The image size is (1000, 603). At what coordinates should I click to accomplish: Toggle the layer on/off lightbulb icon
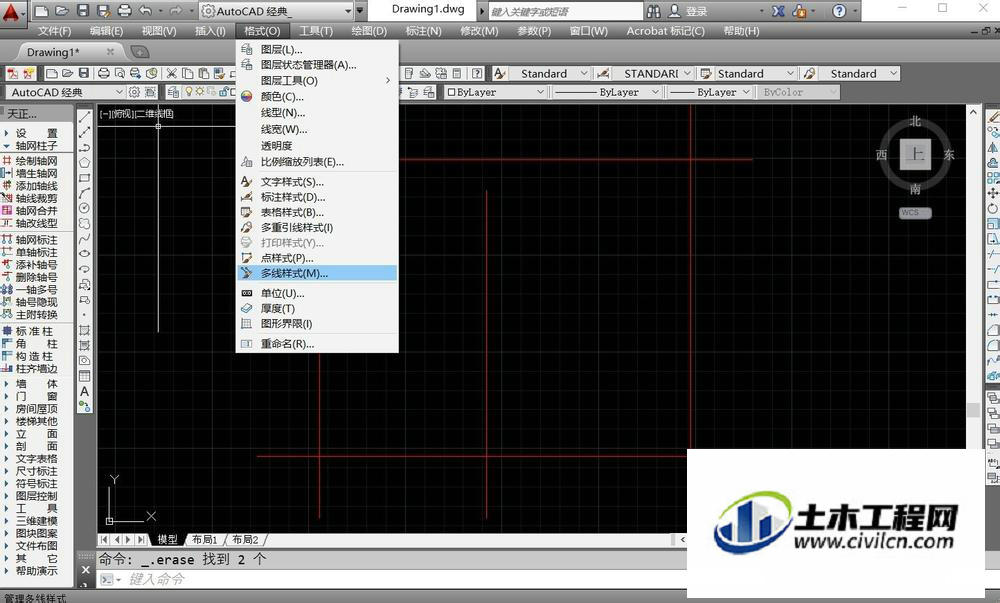click(189, 92)
